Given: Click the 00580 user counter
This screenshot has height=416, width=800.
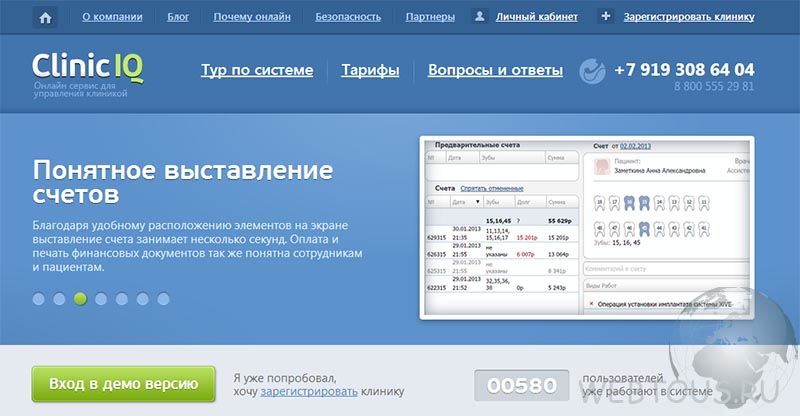Looking at the screenshot, I should (521, 385).
